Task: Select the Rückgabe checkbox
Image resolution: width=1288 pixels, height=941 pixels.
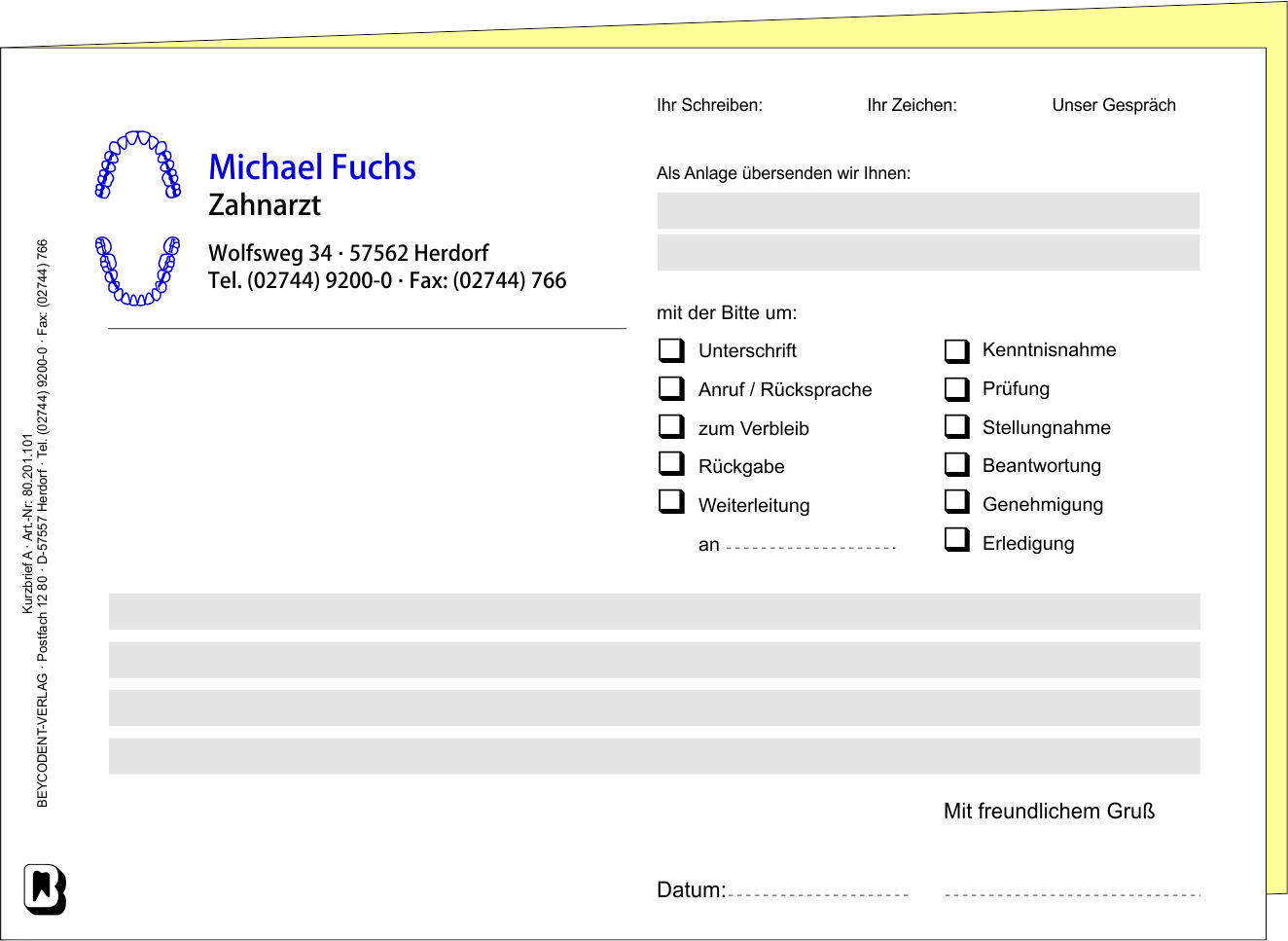Action: pos(671,464)
